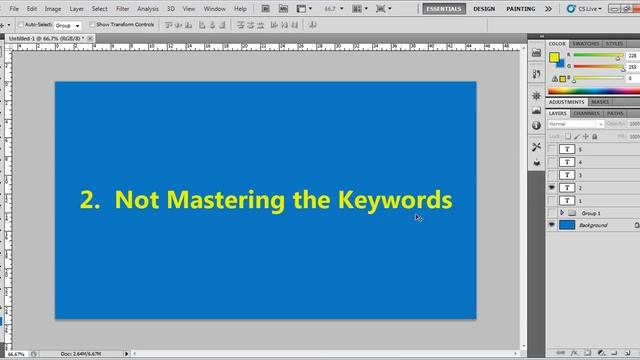Create new fill or adjustment layer
Viewport: 640px width, 360px height.
click(601, 353)
